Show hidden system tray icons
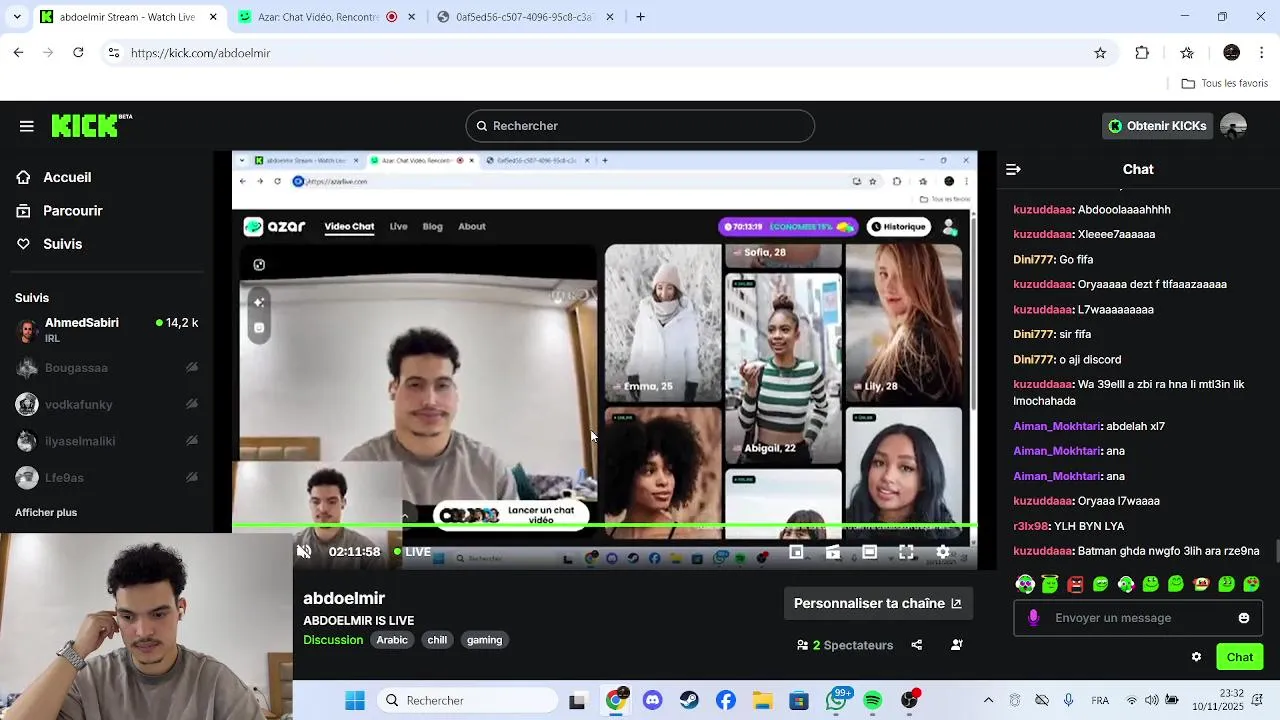 click(x=989, y=701)
